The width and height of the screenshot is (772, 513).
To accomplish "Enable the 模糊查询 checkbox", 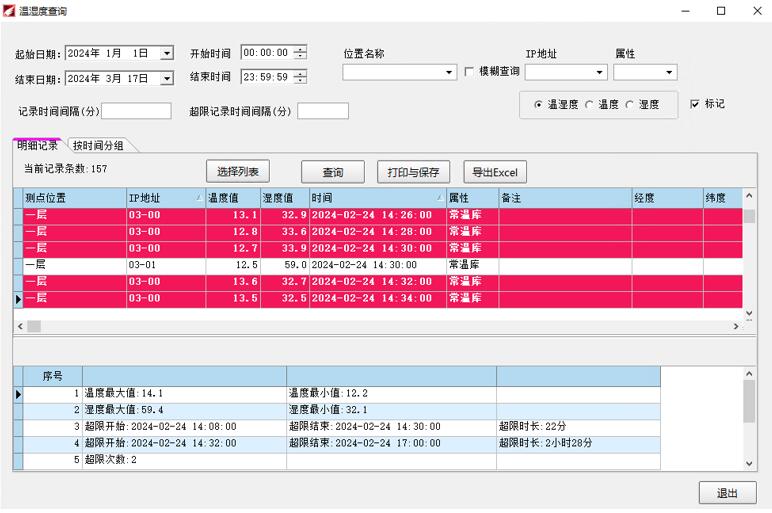I will (470, 72).
